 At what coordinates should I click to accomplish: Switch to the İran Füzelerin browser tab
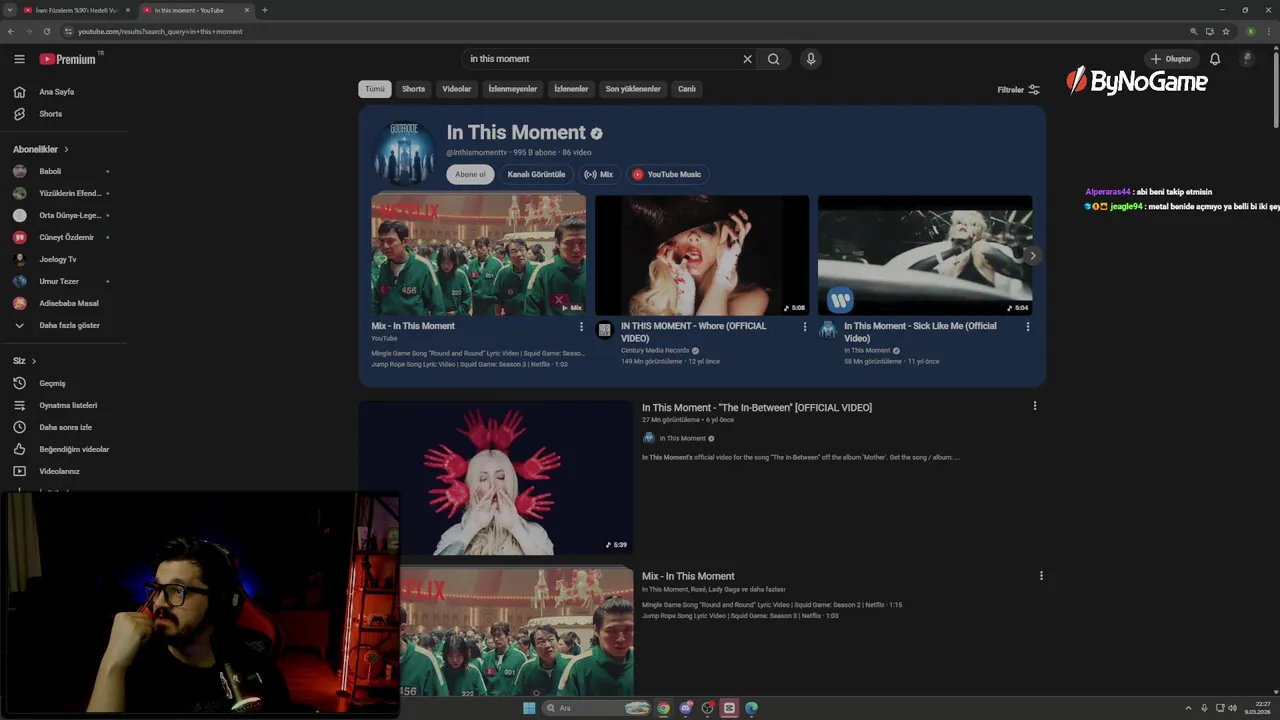click(76, 10)
